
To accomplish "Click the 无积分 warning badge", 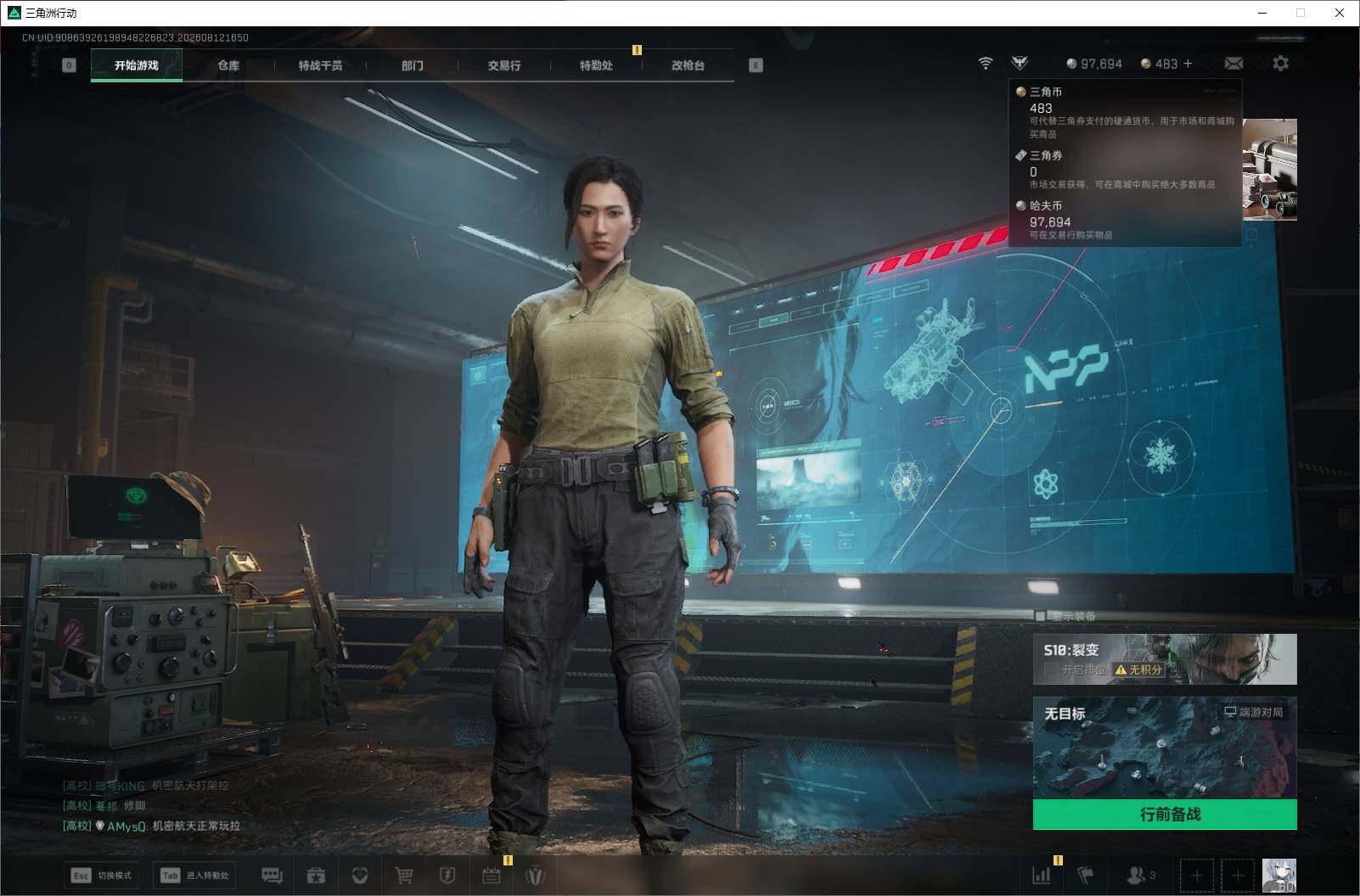I will coord(1138,669).
